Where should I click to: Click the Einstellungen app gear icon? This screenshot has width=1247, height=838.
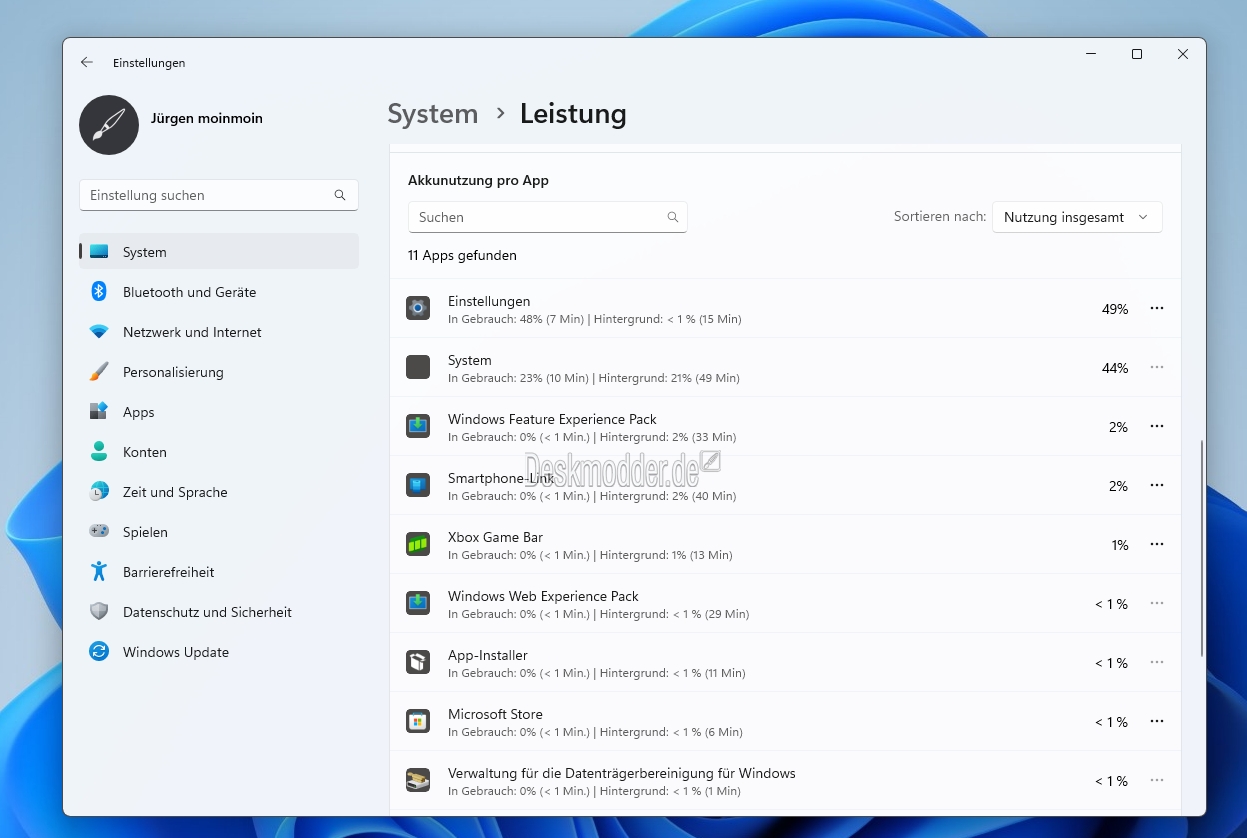[x=418, y=308]
